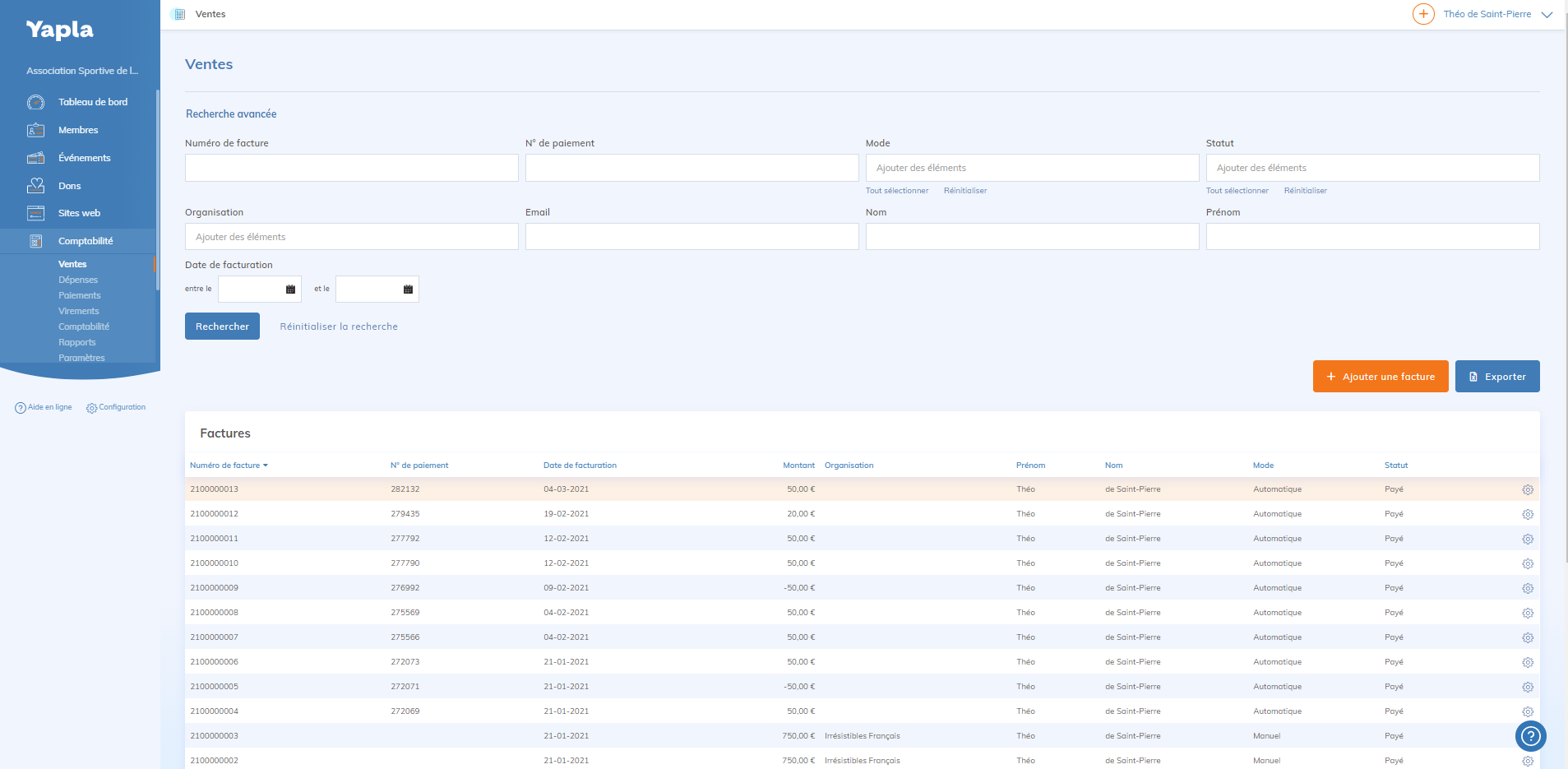Click Ajouter une facture button
The image size is (1568, 769).
tap(1380, 377)
